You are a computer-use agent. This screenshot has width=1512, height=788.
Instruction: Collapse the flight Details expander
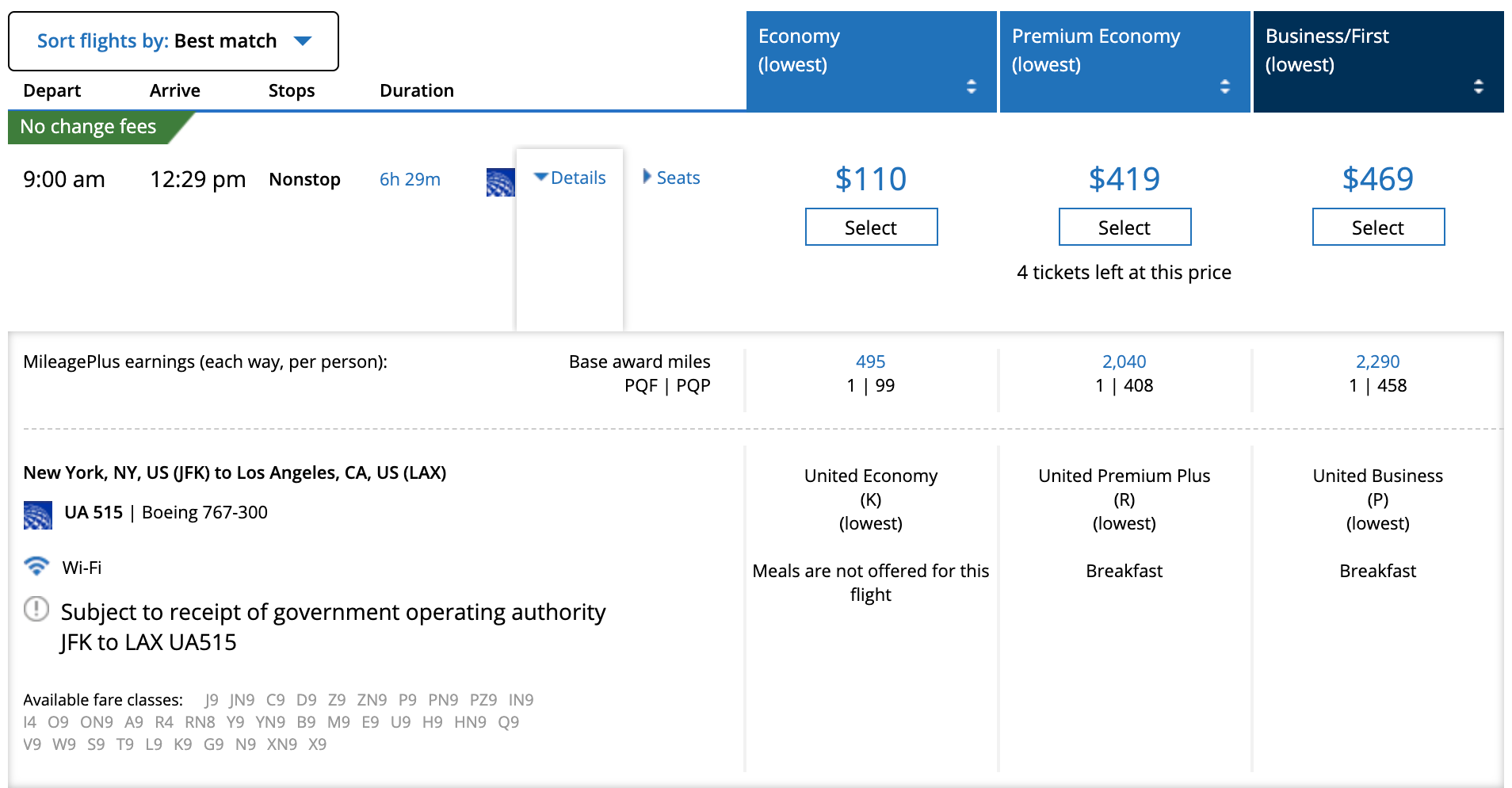coord(570,178)
